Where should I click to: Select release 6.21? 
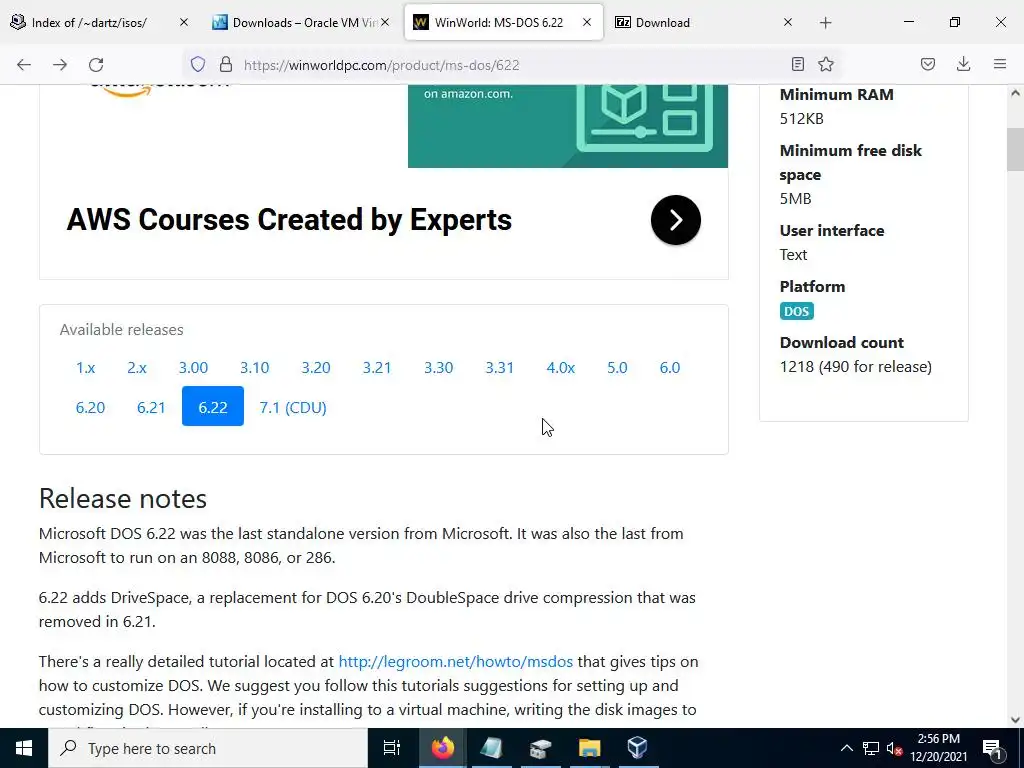coord(151,408)
